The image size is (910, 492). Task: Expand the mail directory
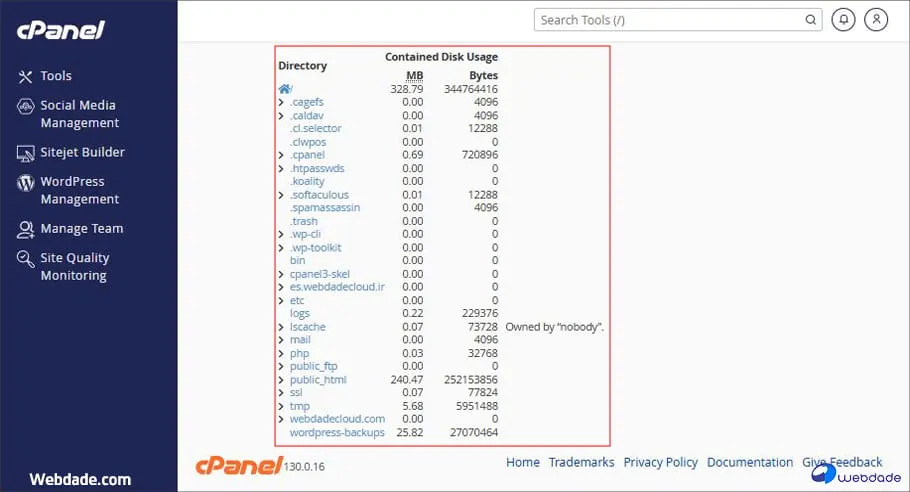(x=281, y=340)
